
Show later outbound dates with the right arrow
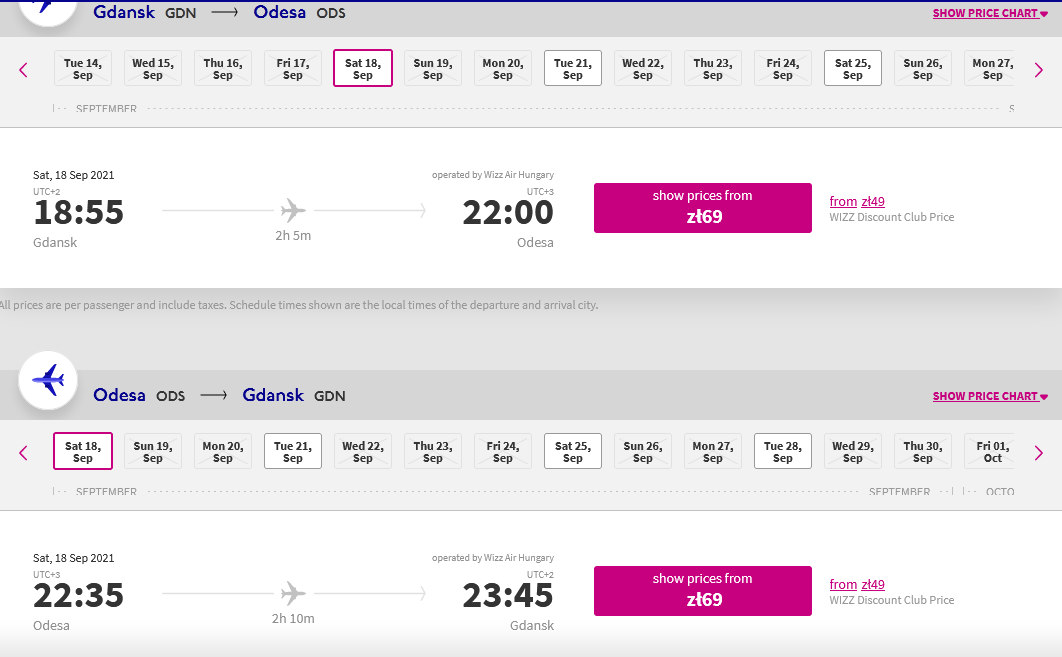[x=1038, y=70]
